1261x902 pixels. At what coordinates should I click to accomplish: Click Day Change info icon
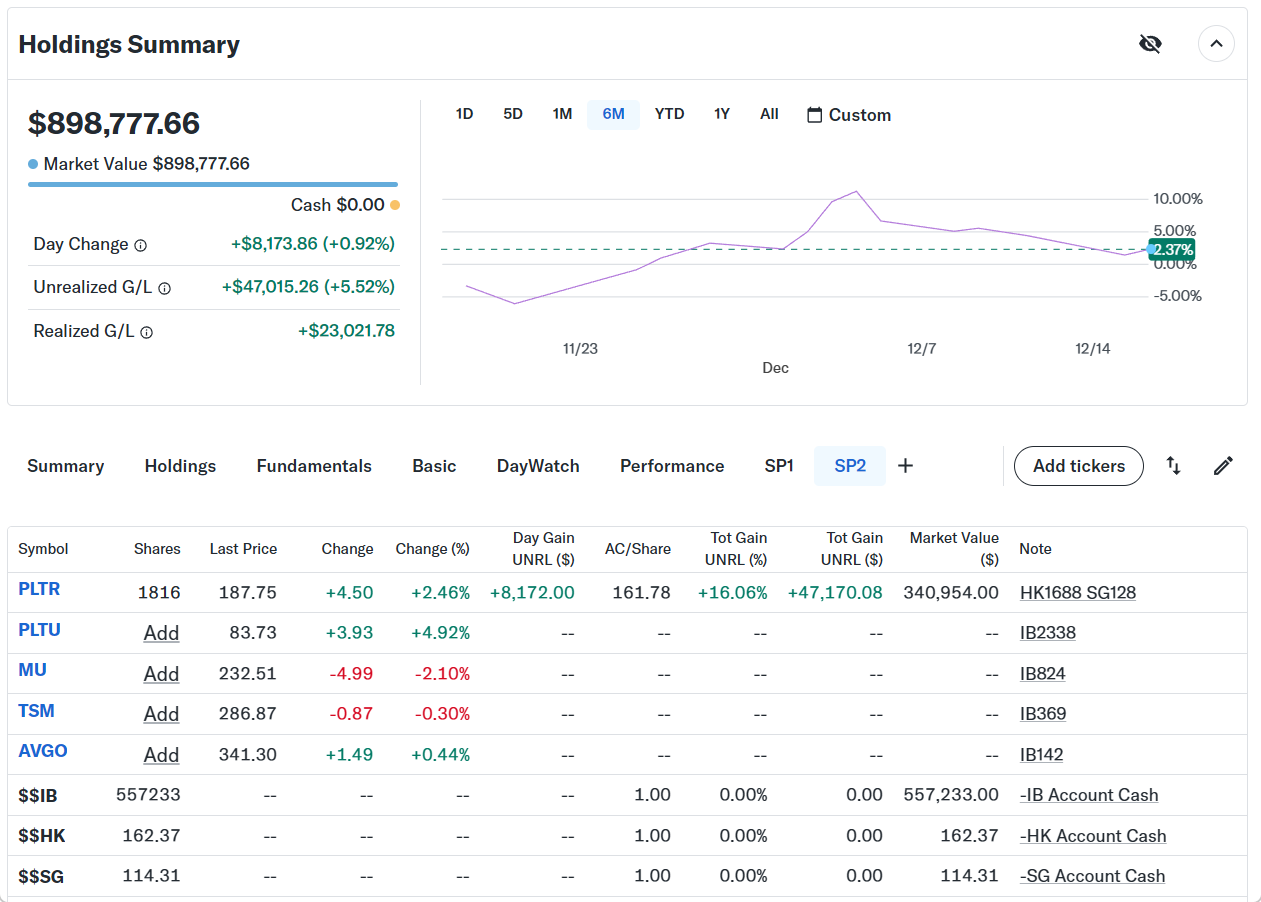141,245
